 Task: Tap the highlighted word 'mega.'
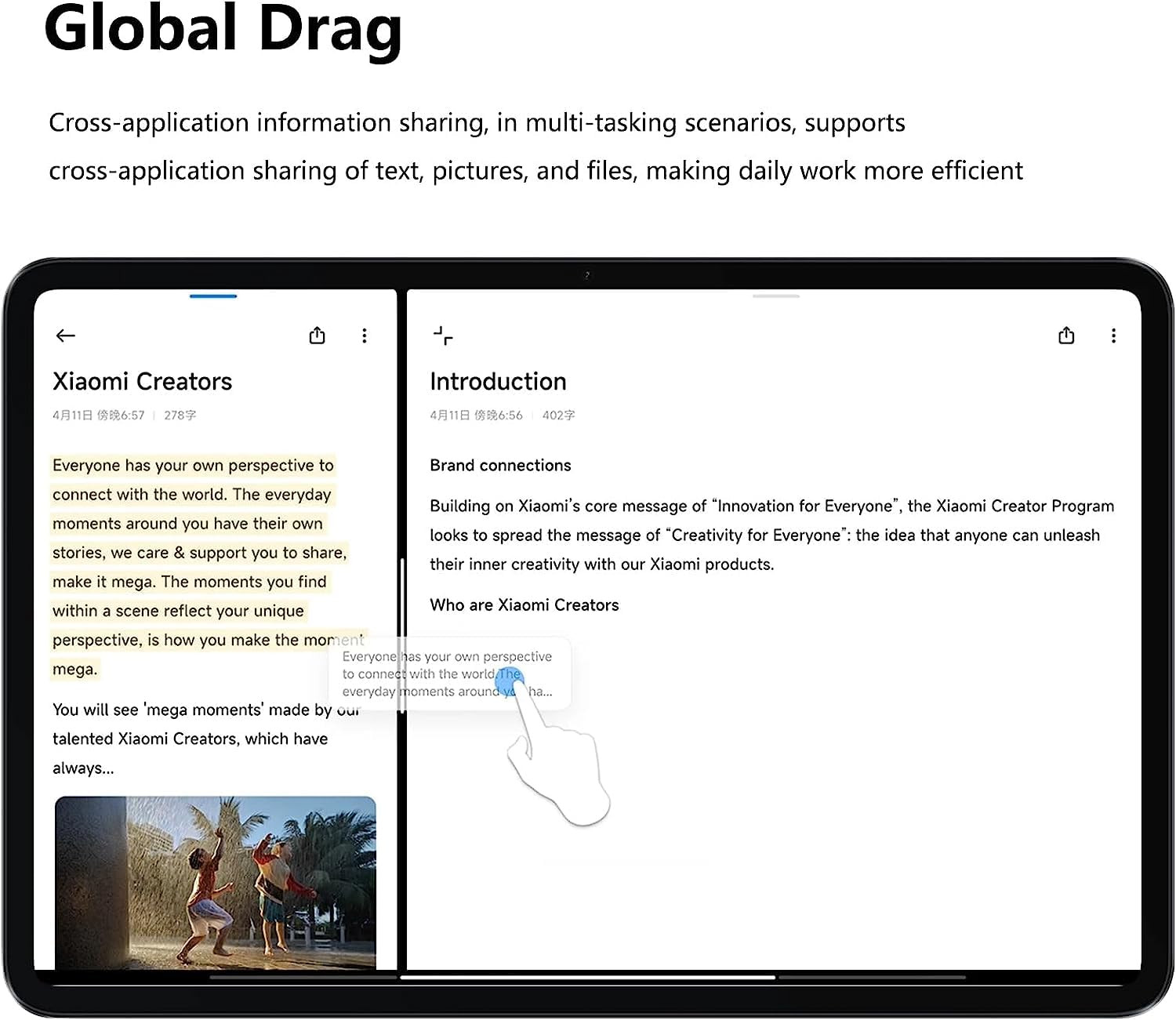tap(75, 670)
